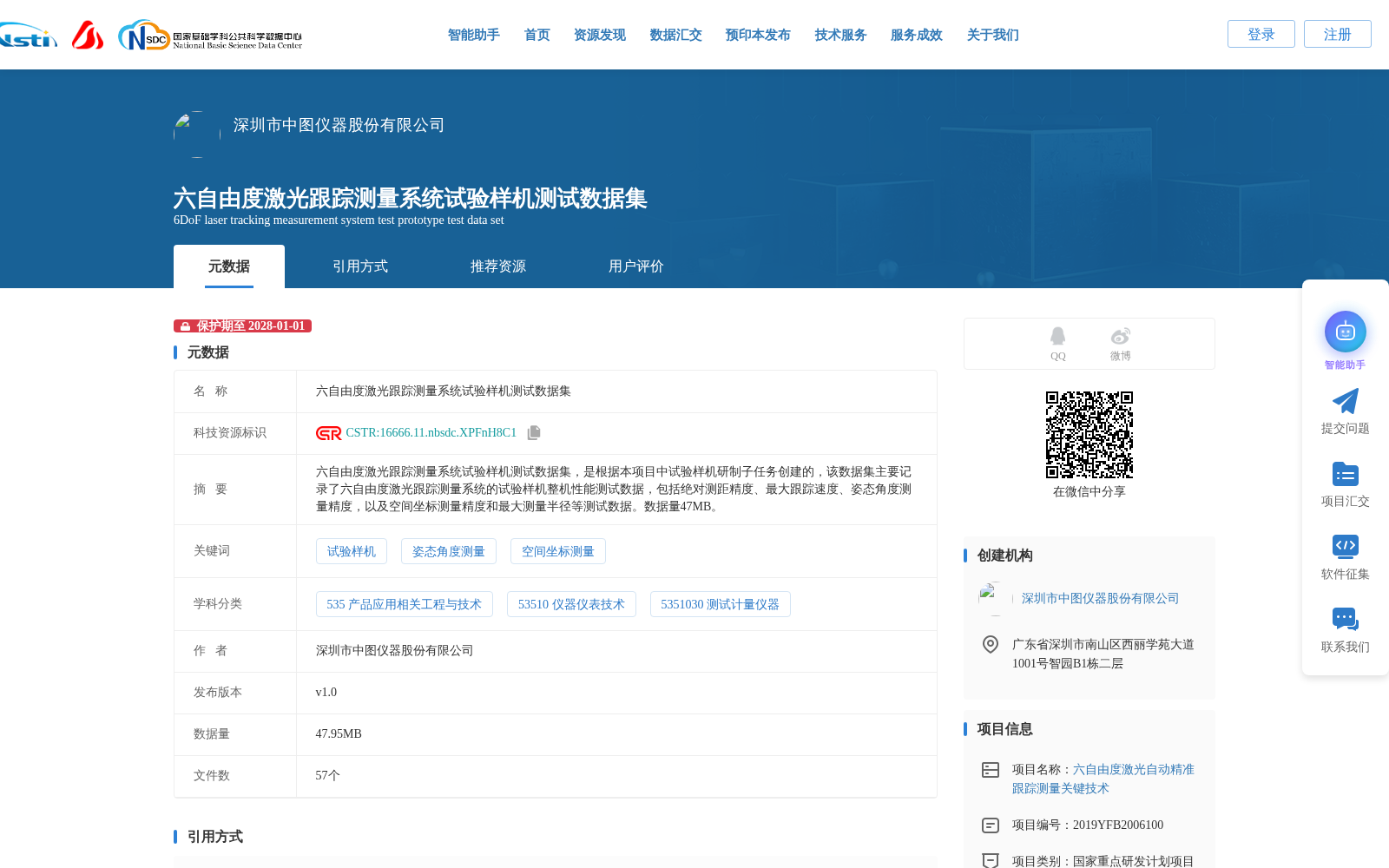This screenshot has width=1389, height=868.
Task: Click the 项目类别 icon in project info
Action: (990, 860)
